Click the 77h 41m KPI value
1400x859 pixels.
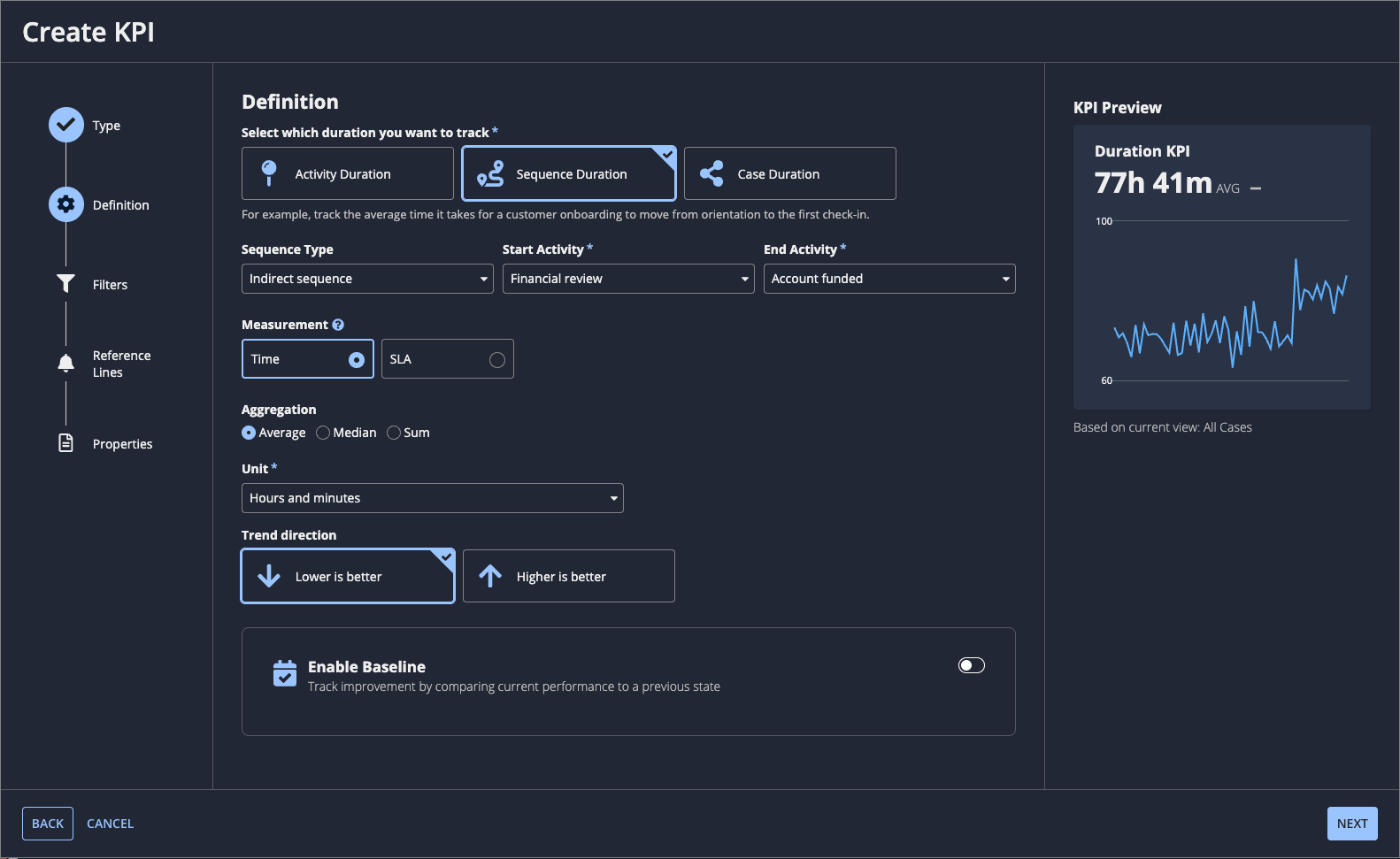click(1153, 183)
